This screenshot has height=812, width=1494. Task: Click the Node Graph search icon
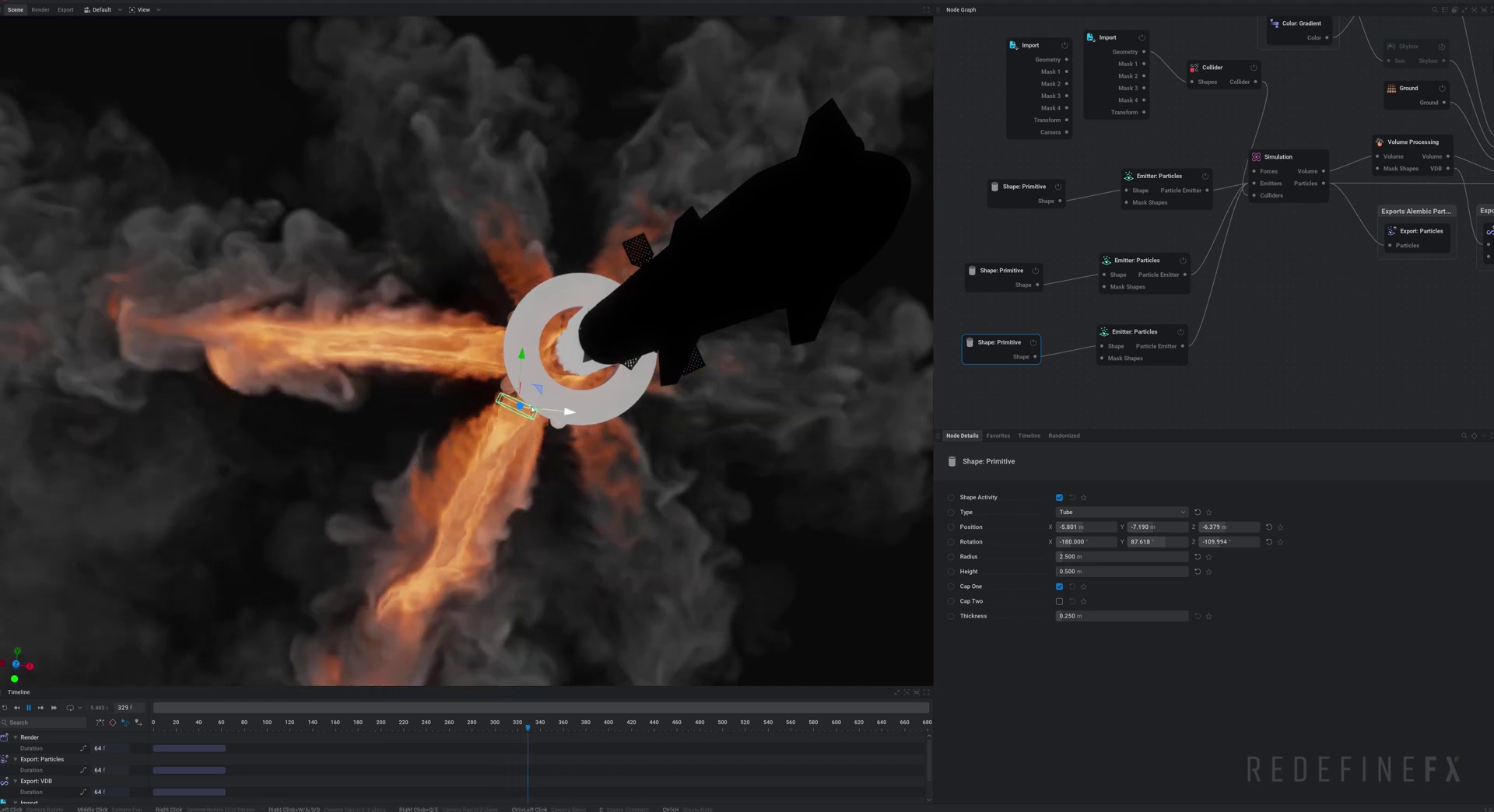tap(1435, 10)
